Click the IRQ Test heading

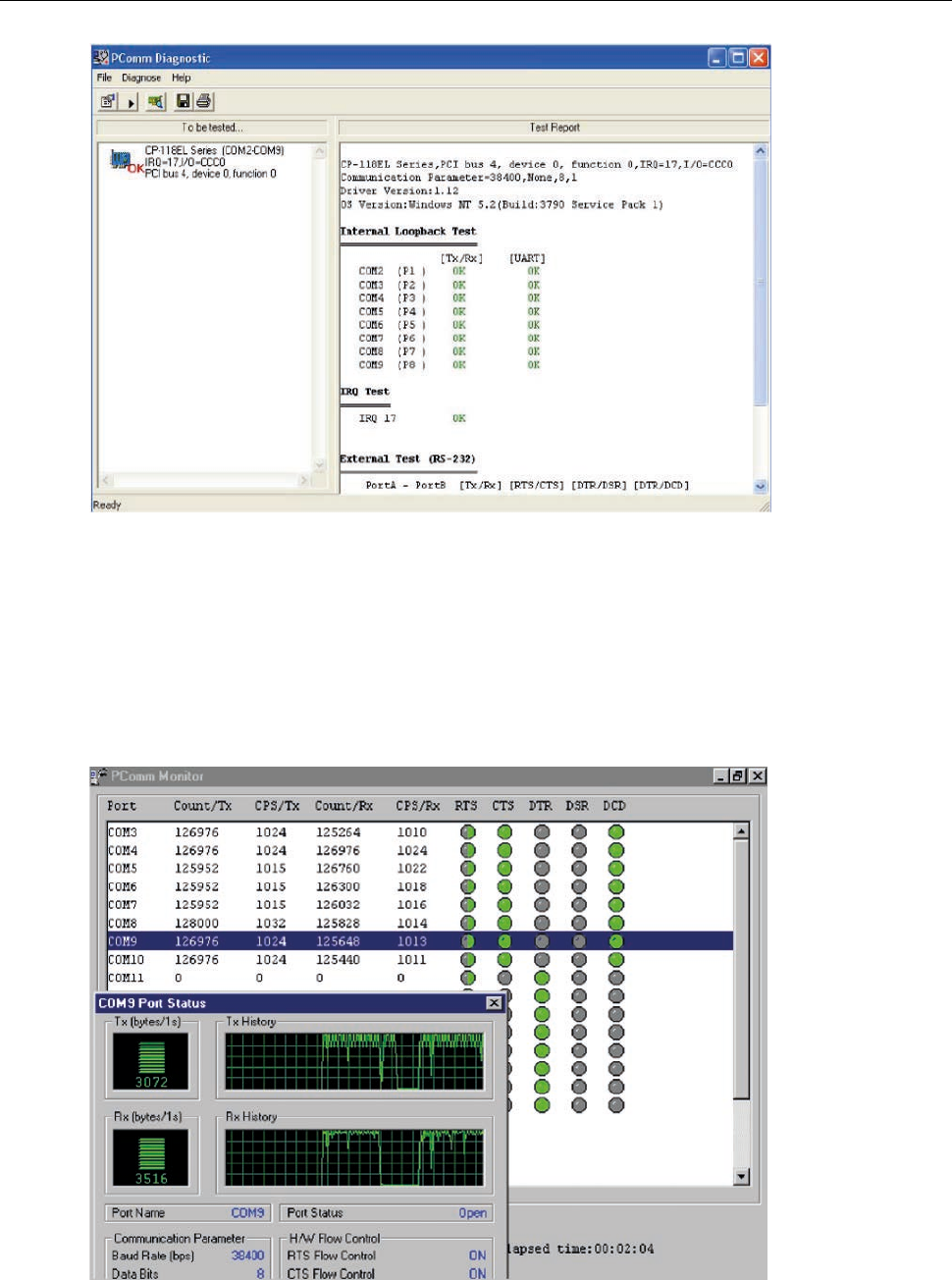364,392
